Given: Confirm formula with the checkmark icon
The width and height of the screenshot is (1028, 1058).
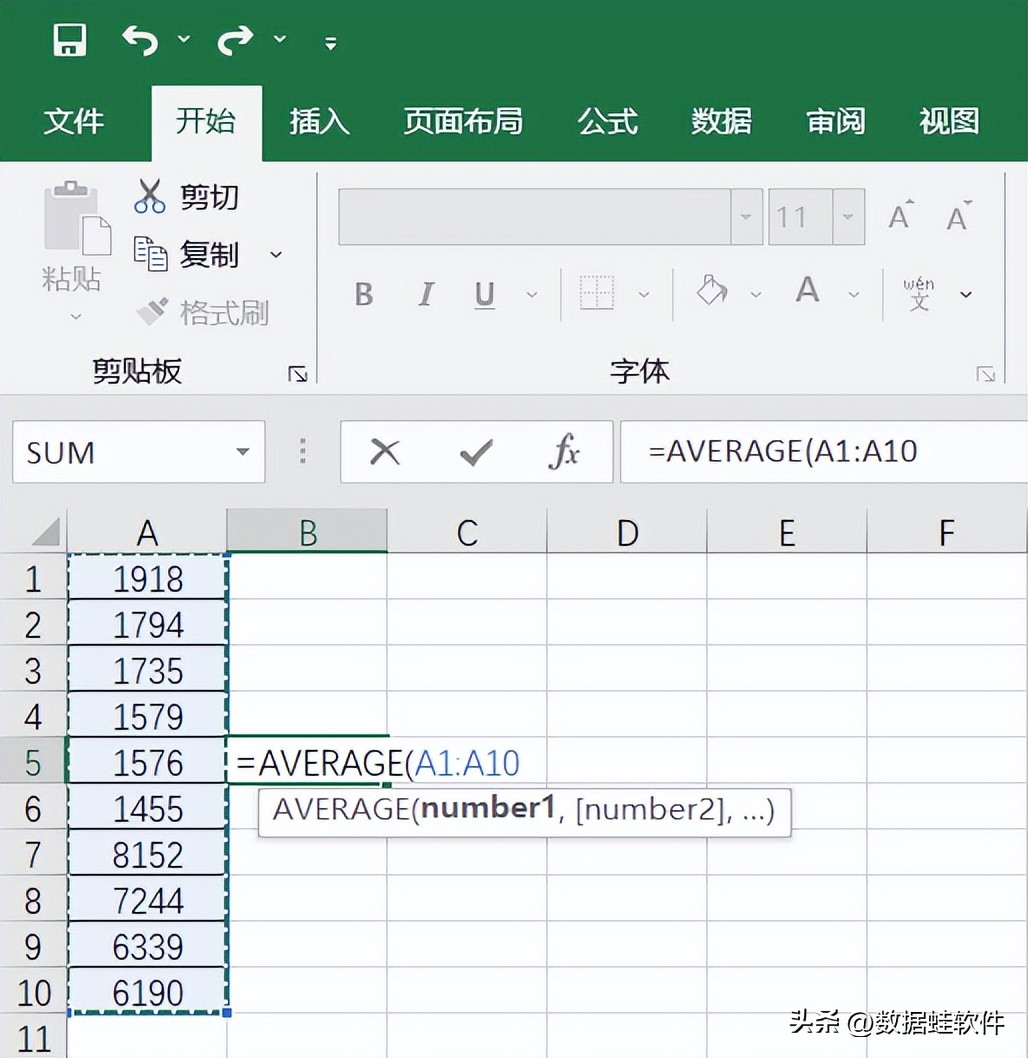Looking at the screenshot, I should [x=475, y=453].
